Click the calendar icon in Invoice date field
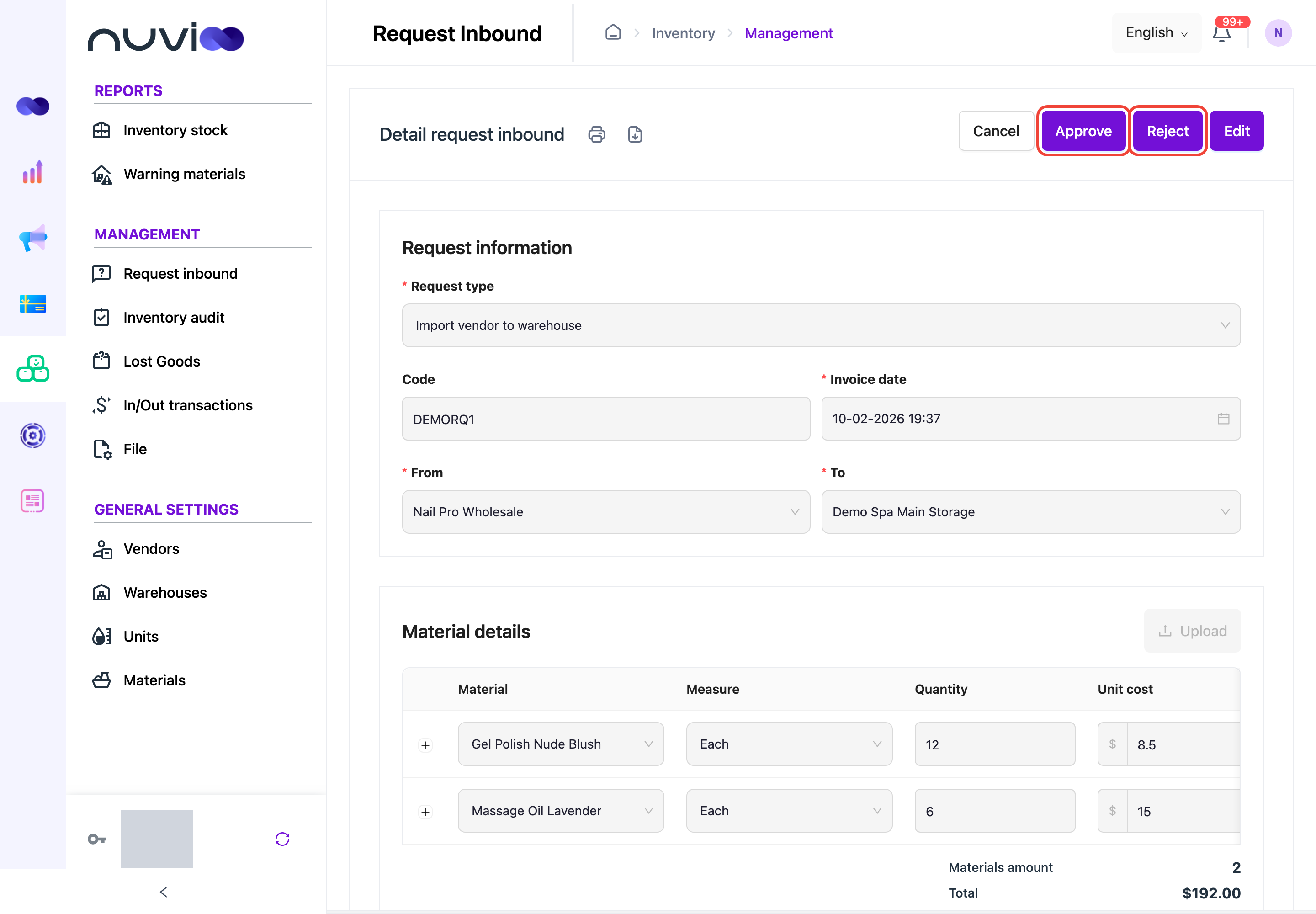1316x914 pixels. point(1224,419)
